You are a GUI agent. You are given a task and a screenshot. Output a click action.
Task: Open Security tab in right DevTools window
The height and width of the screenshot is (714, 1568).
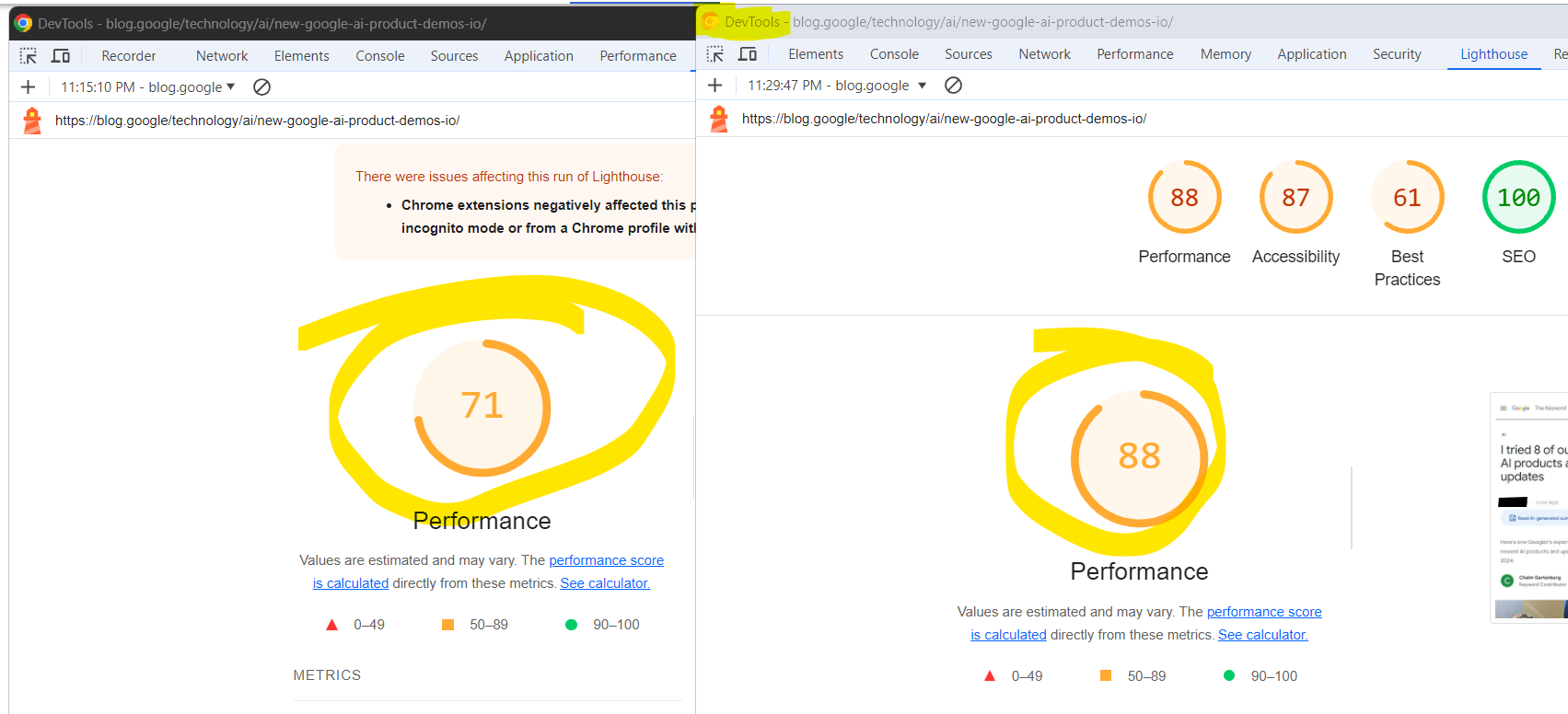[1397, 54]
